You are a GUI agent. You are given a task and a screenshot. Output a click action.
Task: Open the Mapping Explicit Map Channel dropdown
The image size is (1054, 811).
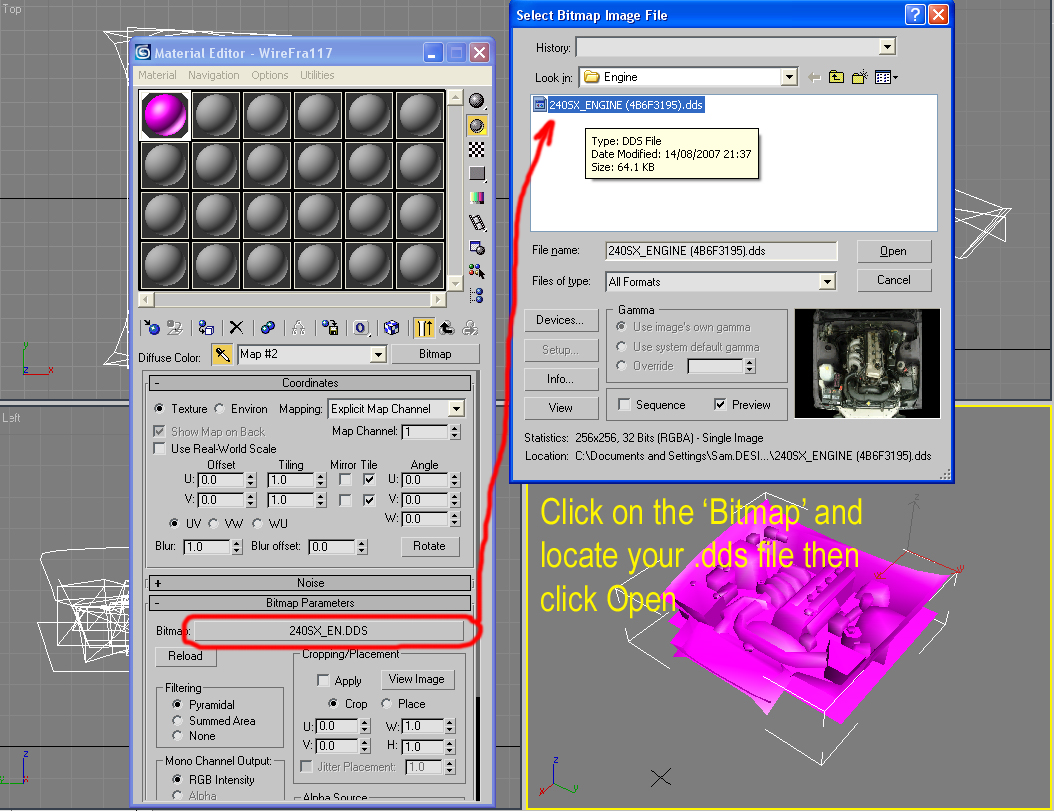456,409
